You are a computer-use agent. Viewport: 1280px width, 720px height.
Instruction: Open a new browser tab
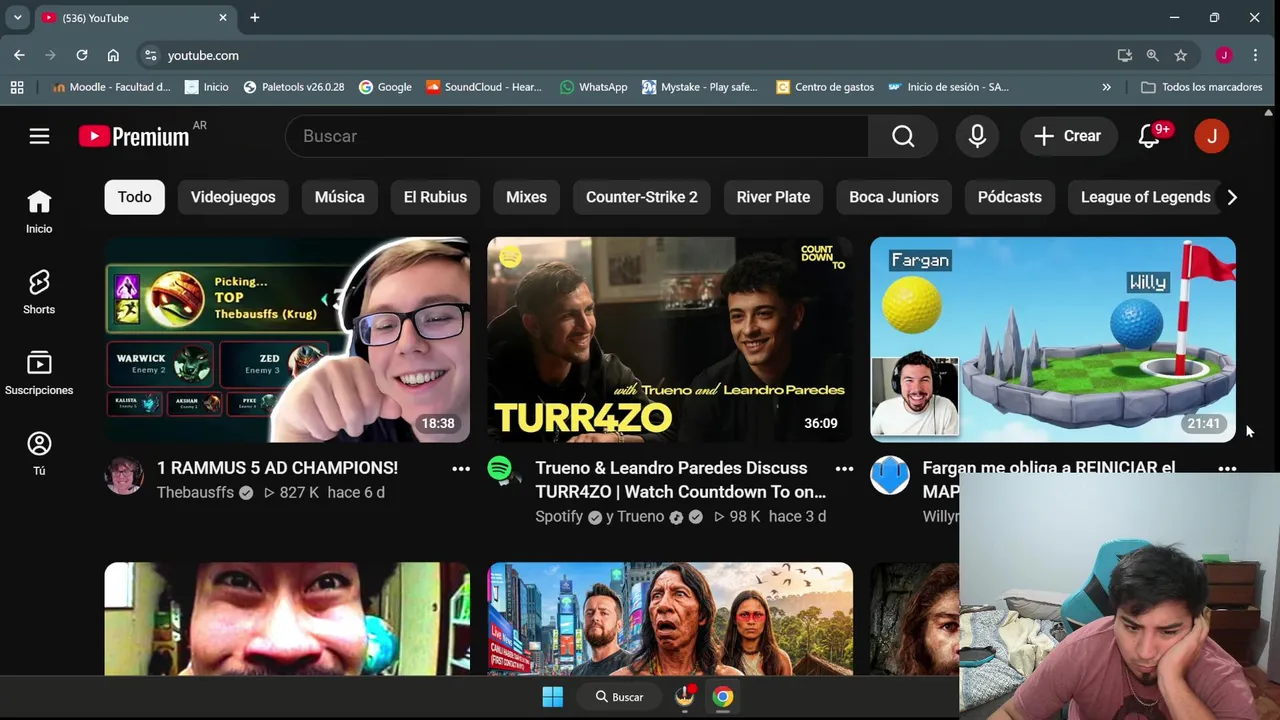point(255,18)
